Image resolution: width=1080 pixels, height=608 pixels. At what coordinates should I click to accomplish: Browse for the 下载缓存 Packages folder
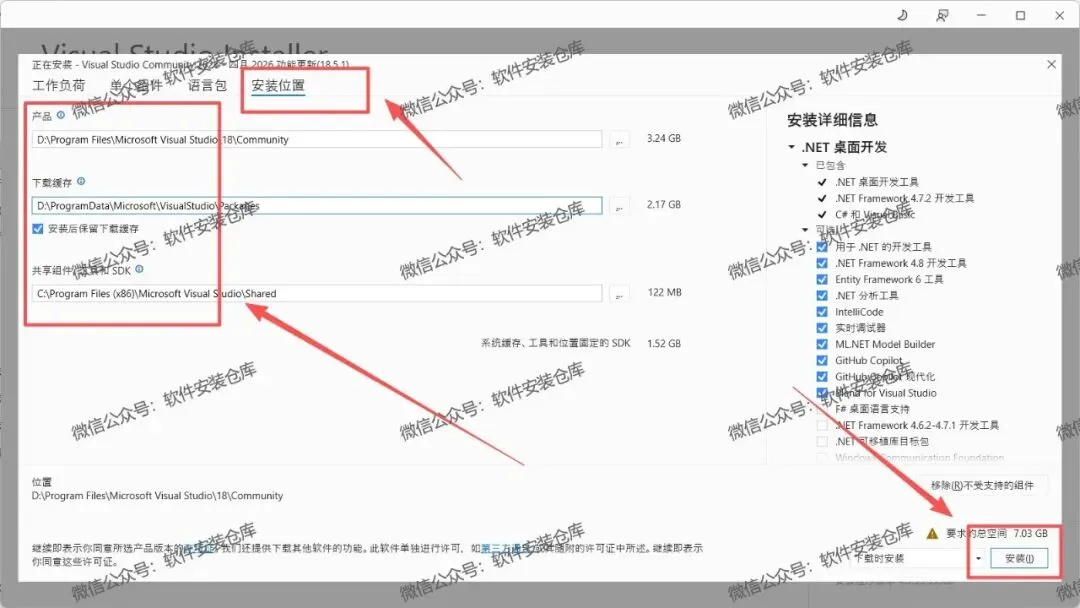[619, 206]
